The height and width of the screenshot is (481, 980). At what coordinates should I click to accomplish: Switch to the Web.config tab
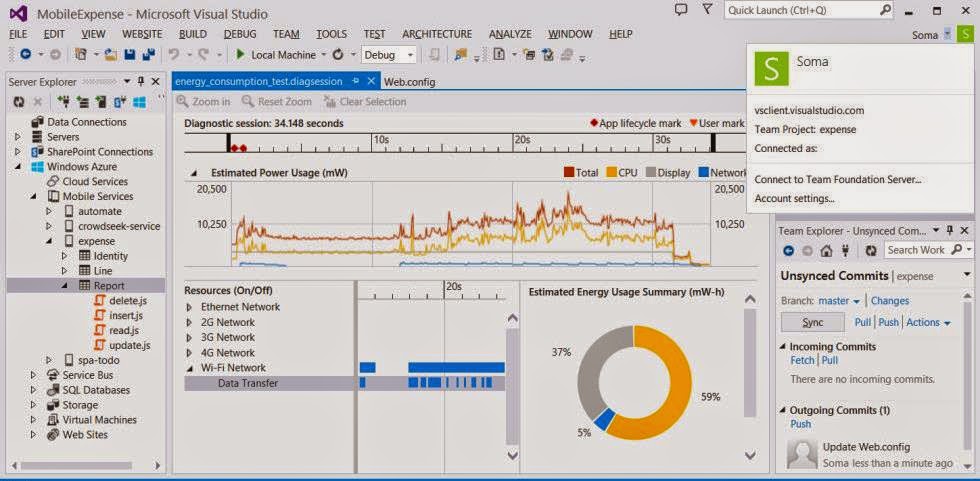[x=409, y=82]
